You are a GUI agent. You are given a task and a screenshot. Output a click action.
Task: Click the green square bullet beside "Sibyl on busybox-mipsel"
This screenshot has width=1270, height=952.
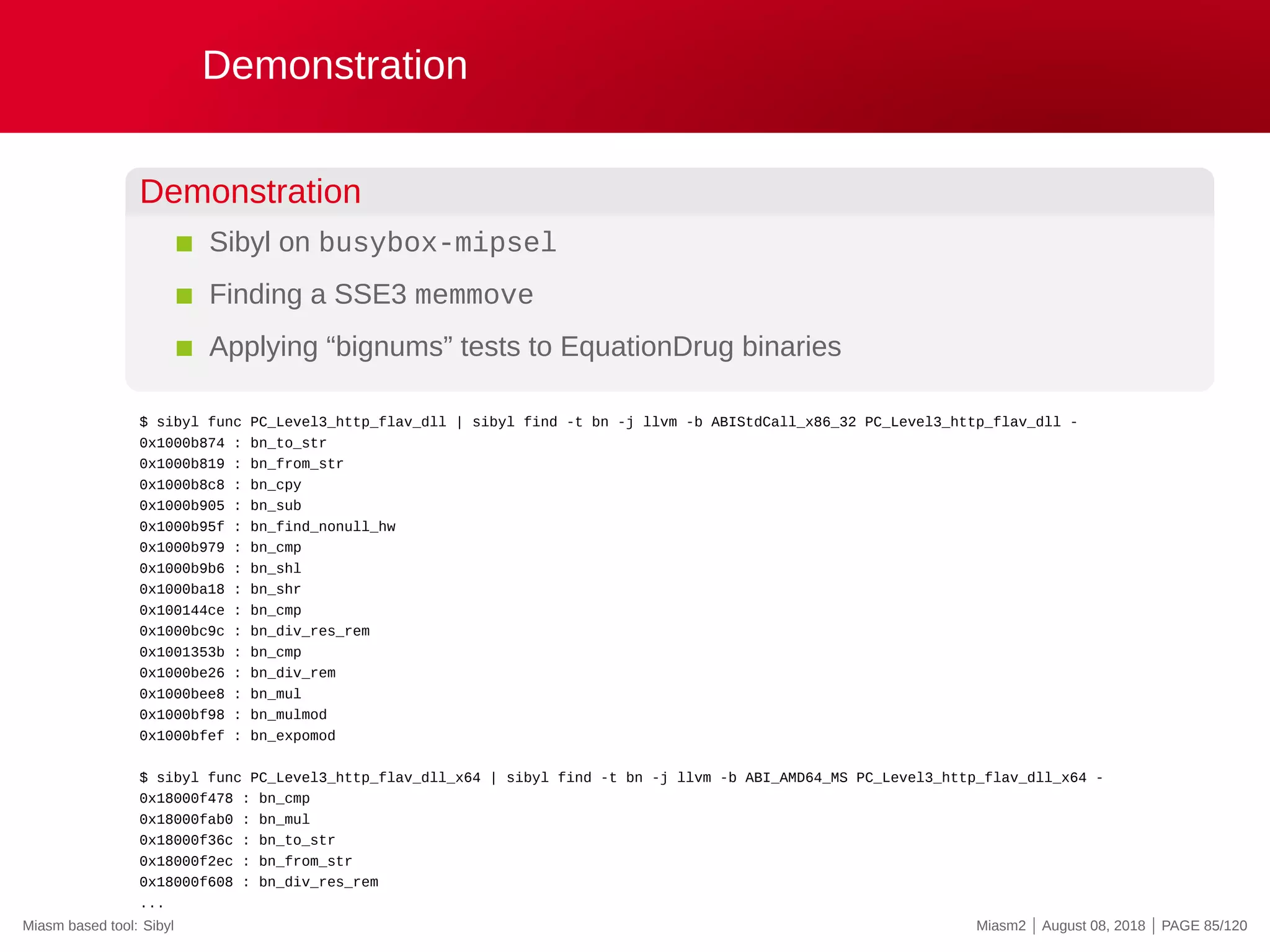tap(184, 244)
